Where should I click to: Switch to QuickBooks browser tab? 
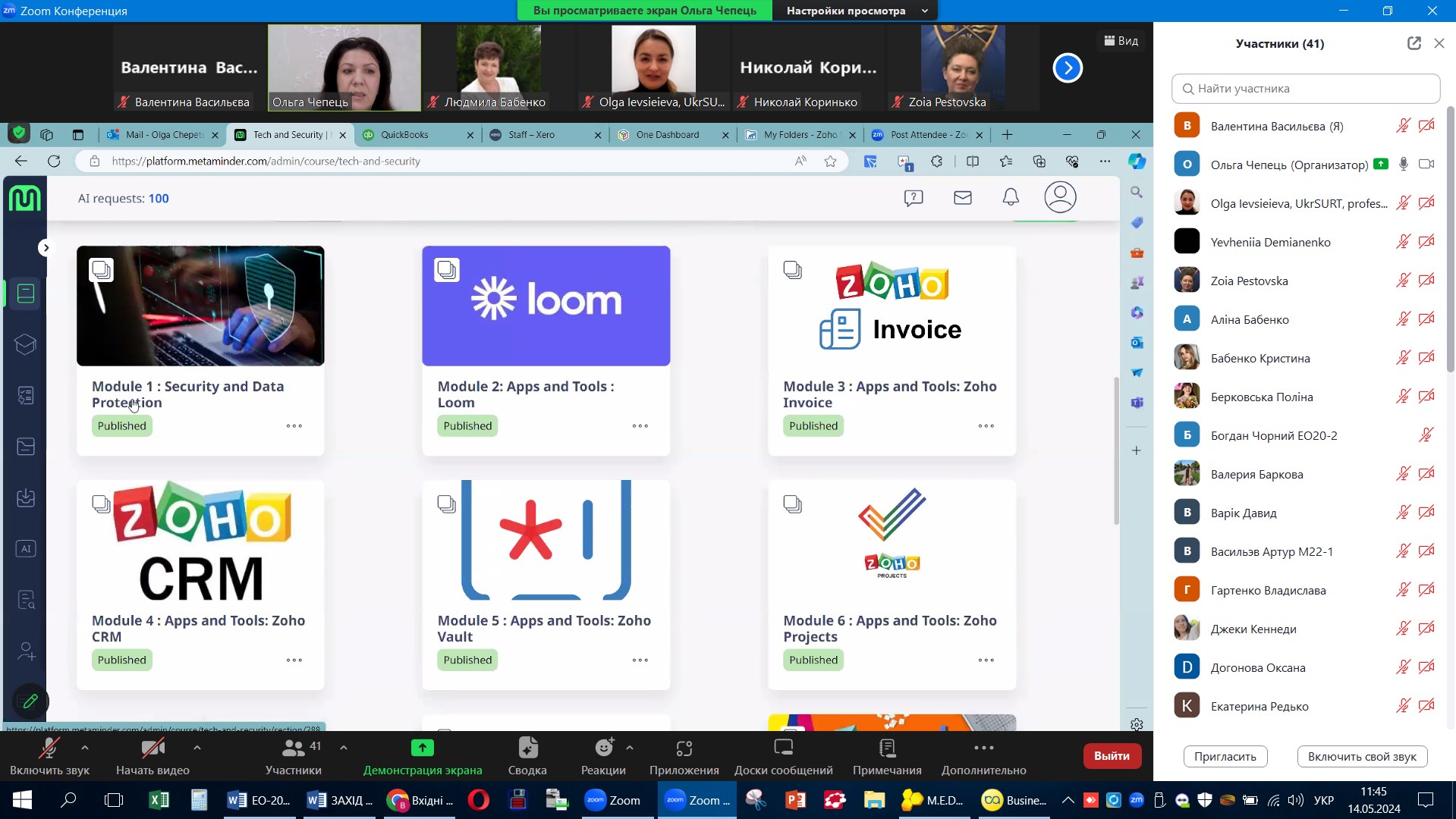(404, 135)
